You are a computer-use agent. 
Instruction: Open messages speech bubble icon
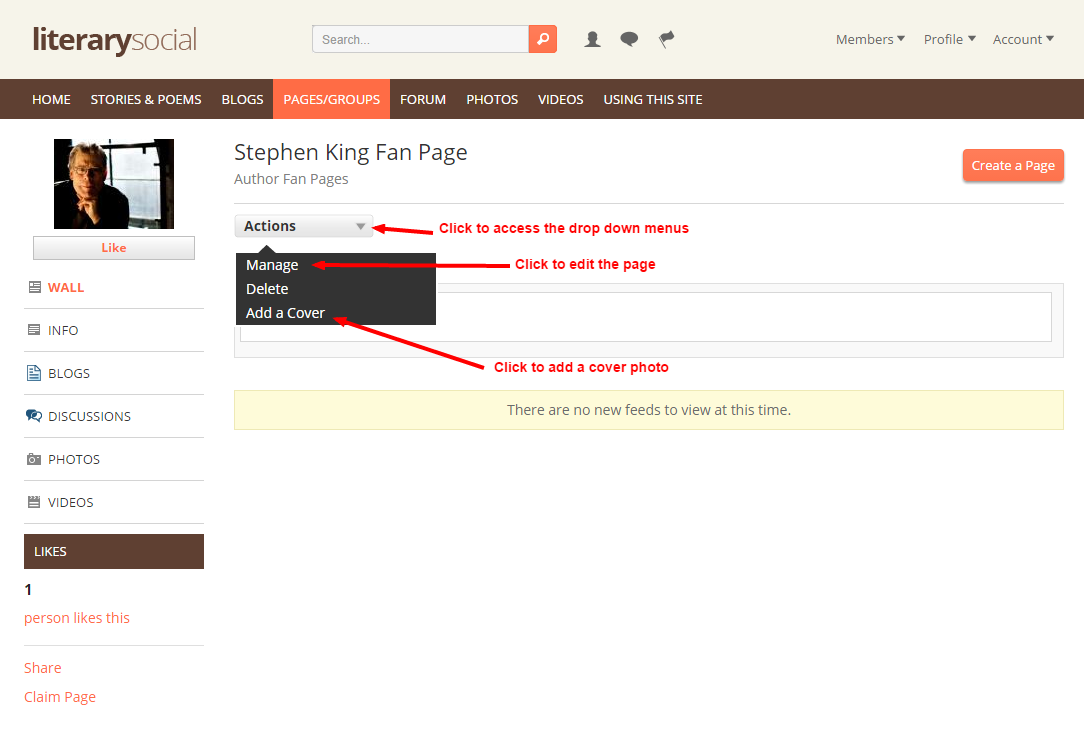(629, 39)
